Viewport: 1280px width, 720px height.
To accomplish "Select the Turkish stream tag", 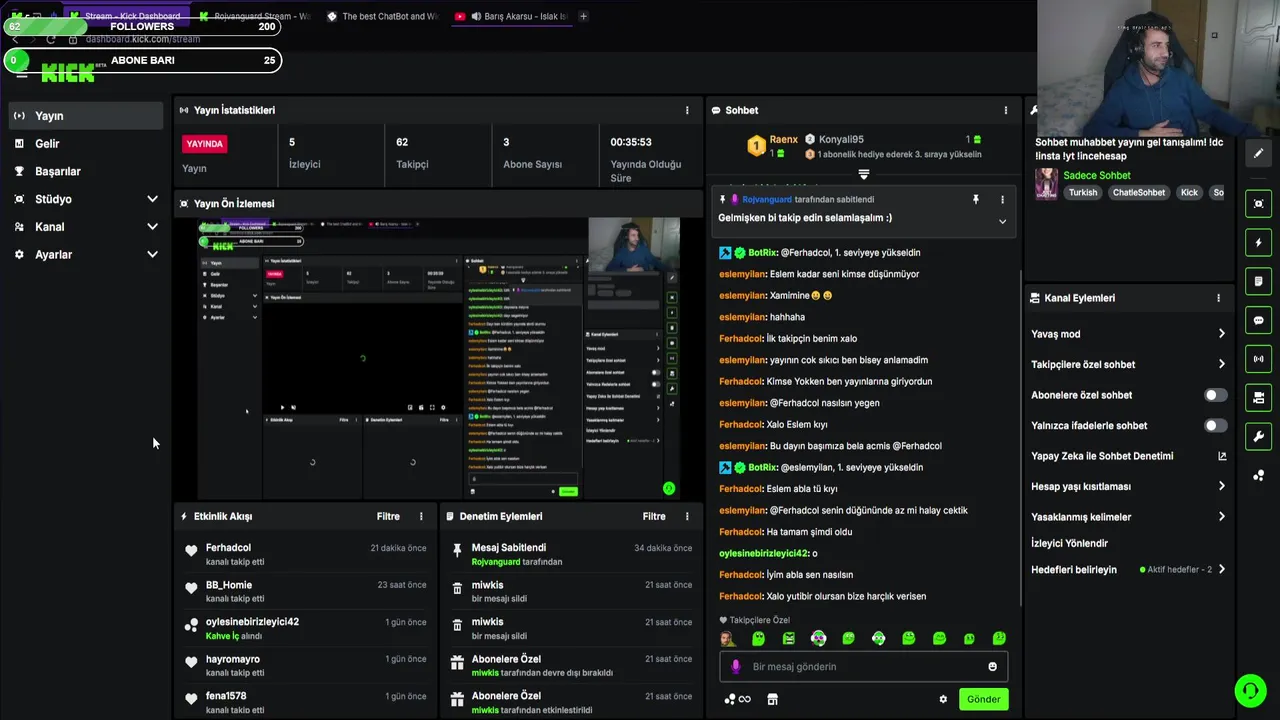I will tap(1082, 192).
